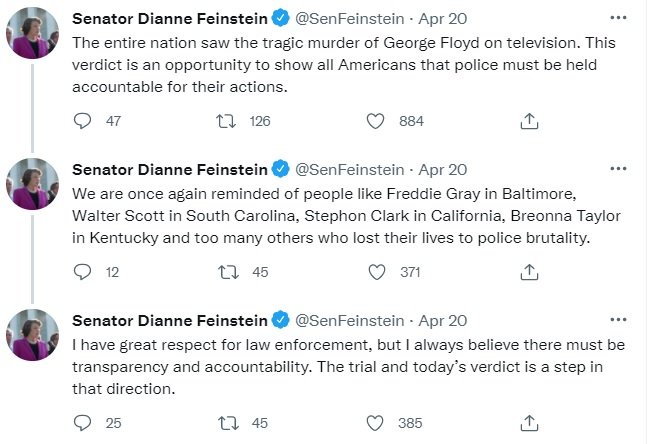This screenshot has width=648, height=444.
Task: Open more options on the third tweet
Action: [x=620, y=320]
